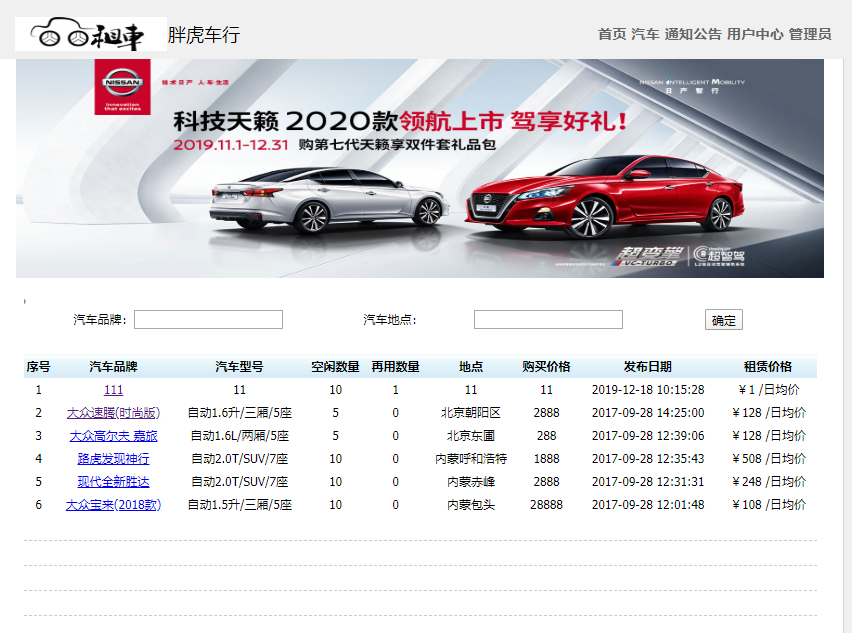The width and height of the screenshot is (852, 633).
Task: Click the 北京东圃 location cell
Action: (x=471, y=436)
